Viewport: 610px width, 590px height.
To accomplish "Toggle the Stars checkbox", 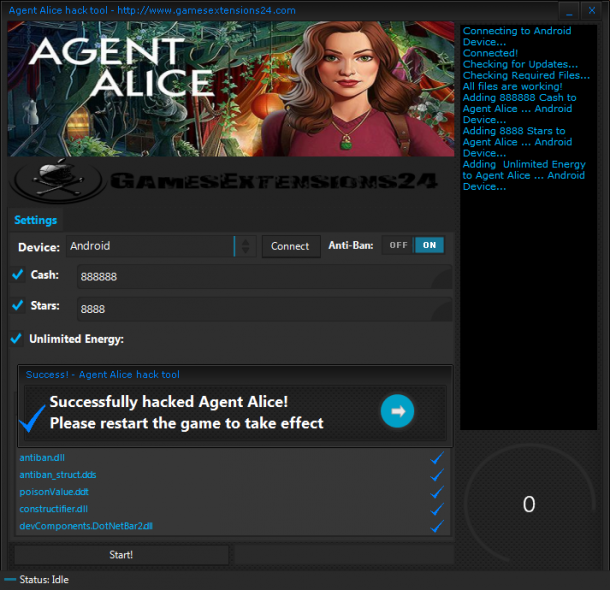I will click(x=18, y=305).
